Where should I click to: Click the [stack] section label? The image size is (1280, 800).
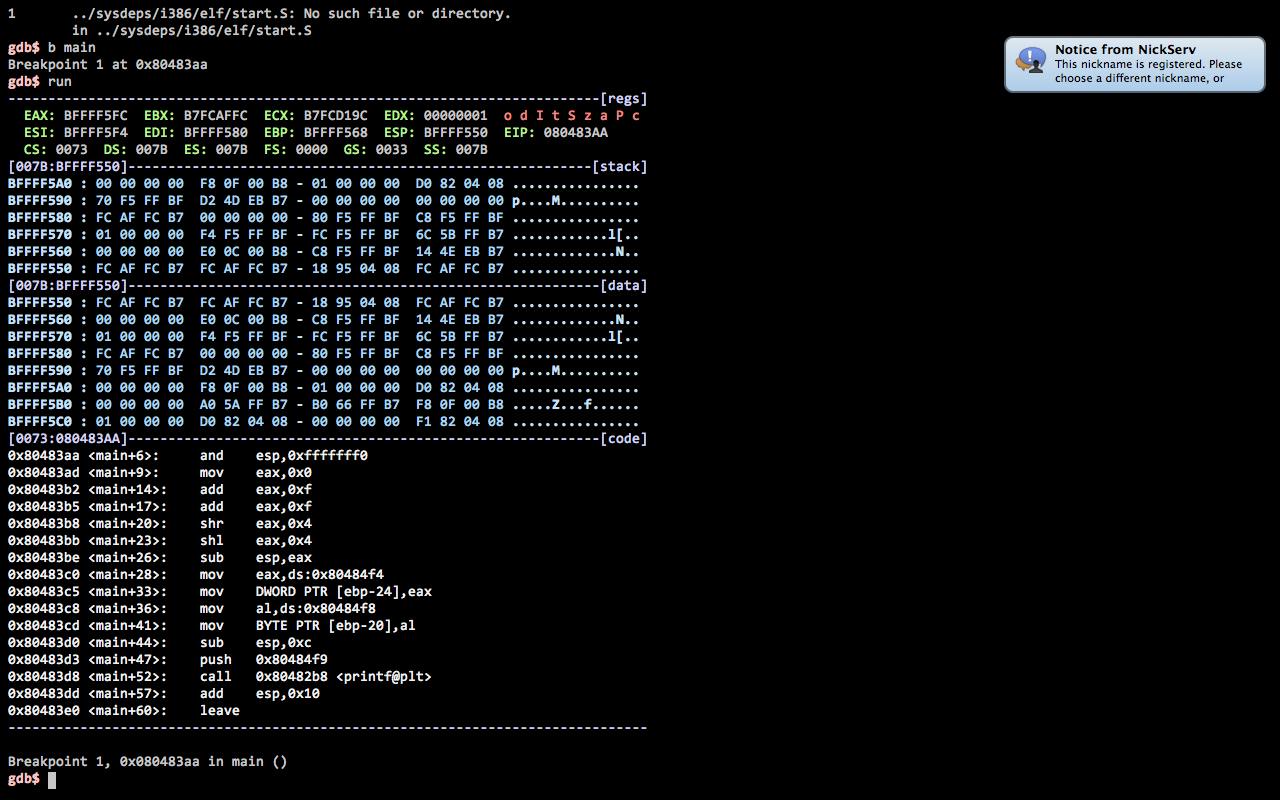(x=620, y=166)
